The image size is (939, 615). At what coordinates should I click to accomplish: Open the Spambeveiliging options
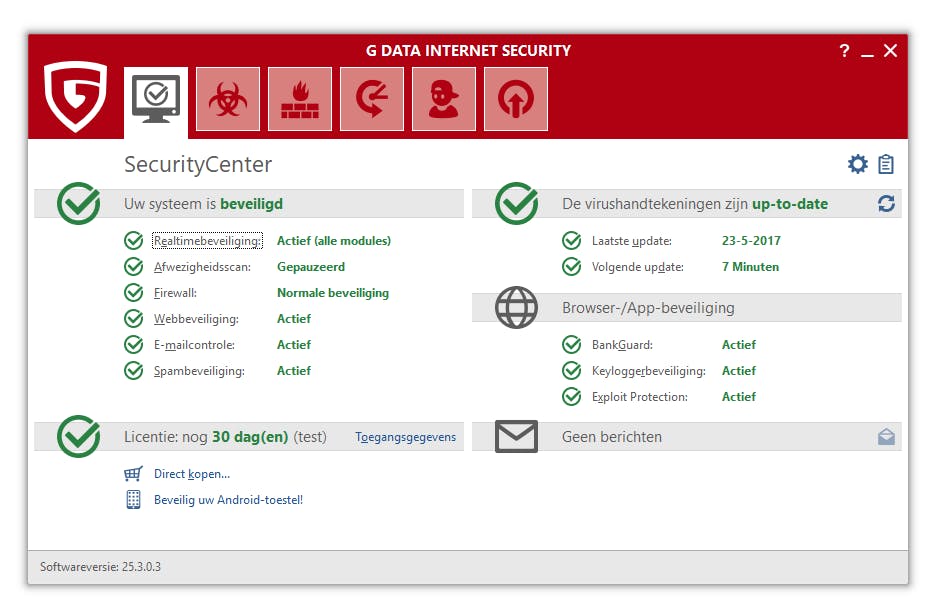(199, 371)
